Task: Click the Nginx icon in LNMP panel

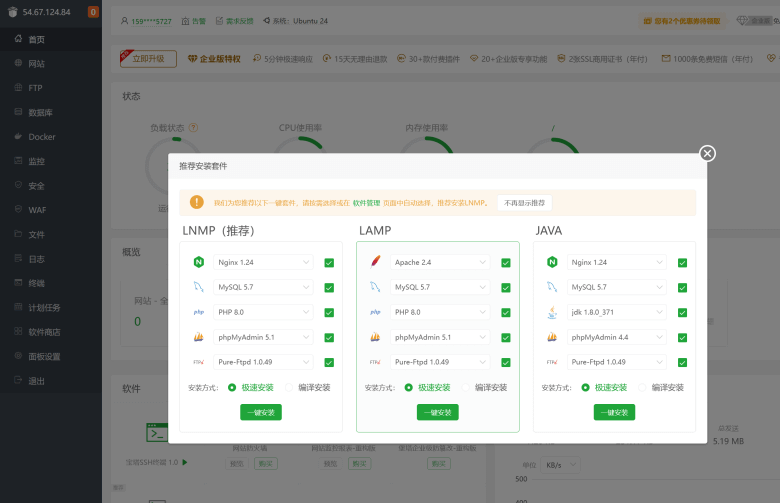Action: 198,262
